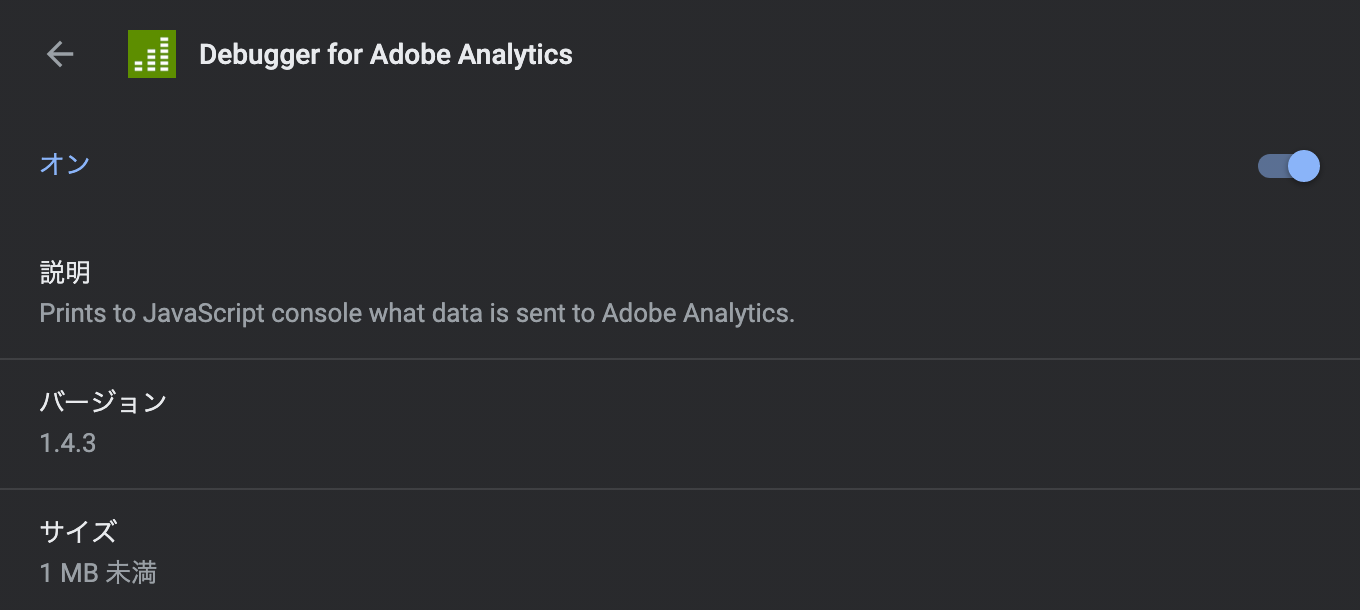Click the description text about JavaScript console

416,313
